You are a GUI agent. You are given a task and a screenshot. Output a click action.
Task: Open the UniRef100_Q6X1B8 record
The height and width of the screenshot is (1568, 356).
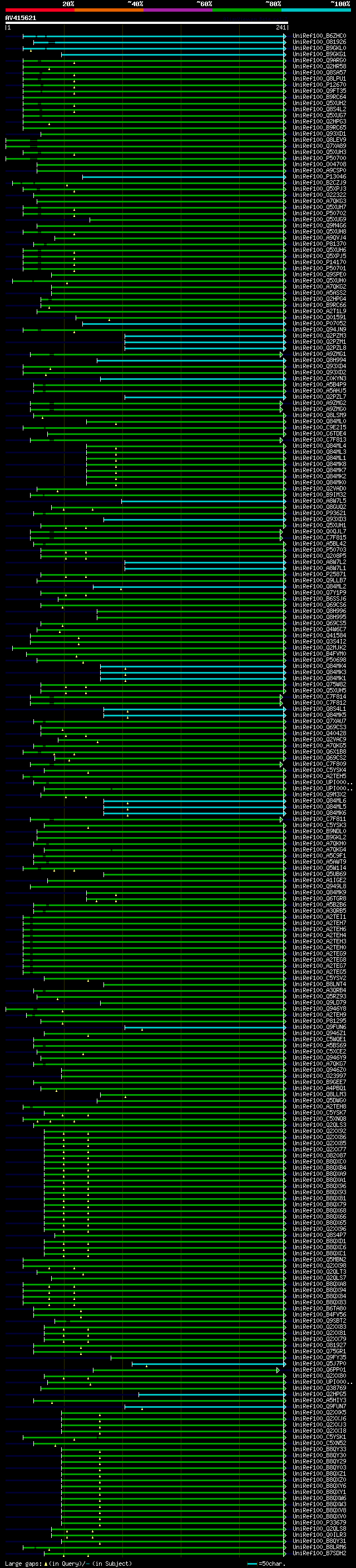[x=319, y=752]
